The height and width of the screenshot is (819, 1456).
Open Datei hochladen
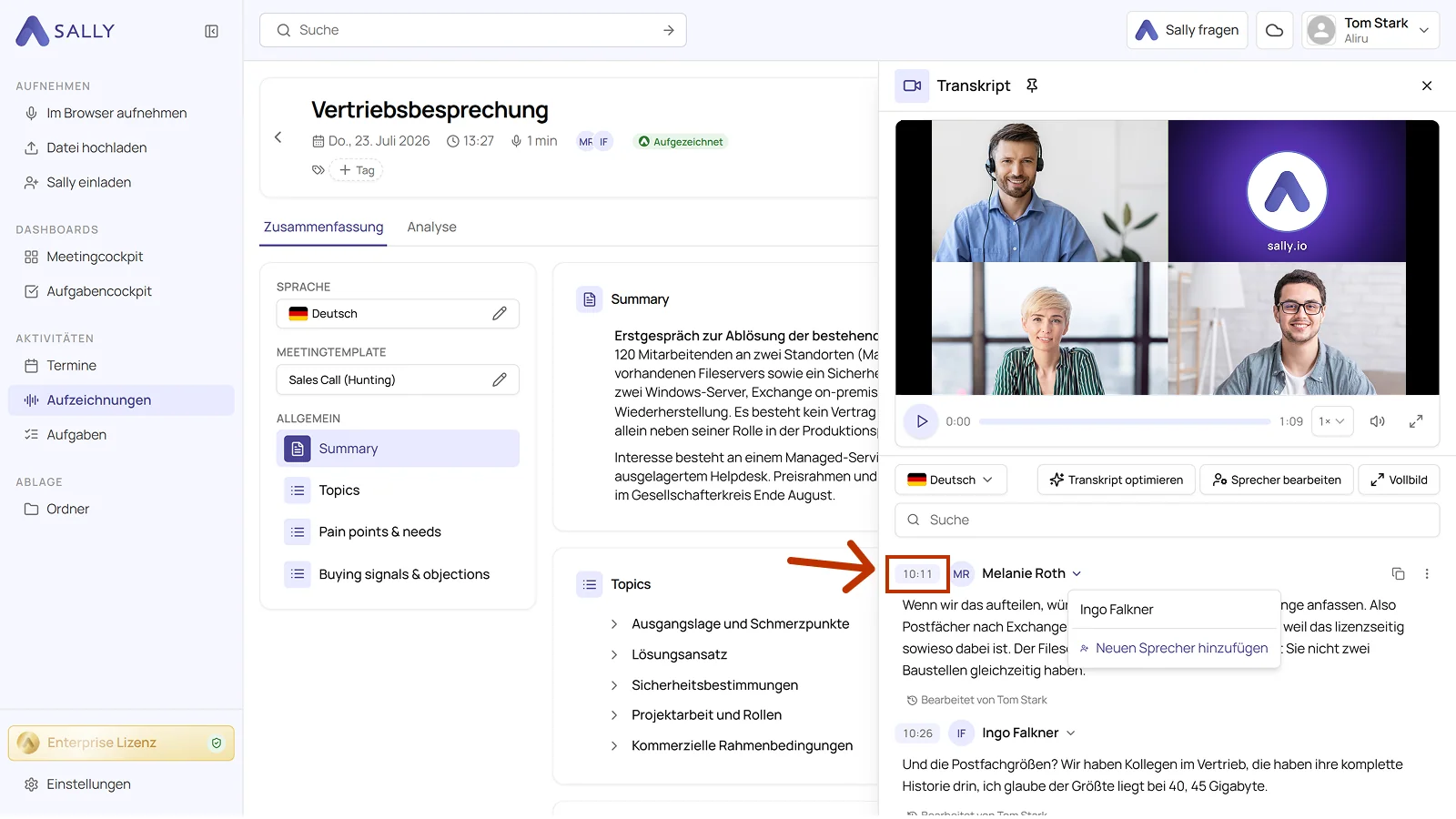(x=121, y=147)
